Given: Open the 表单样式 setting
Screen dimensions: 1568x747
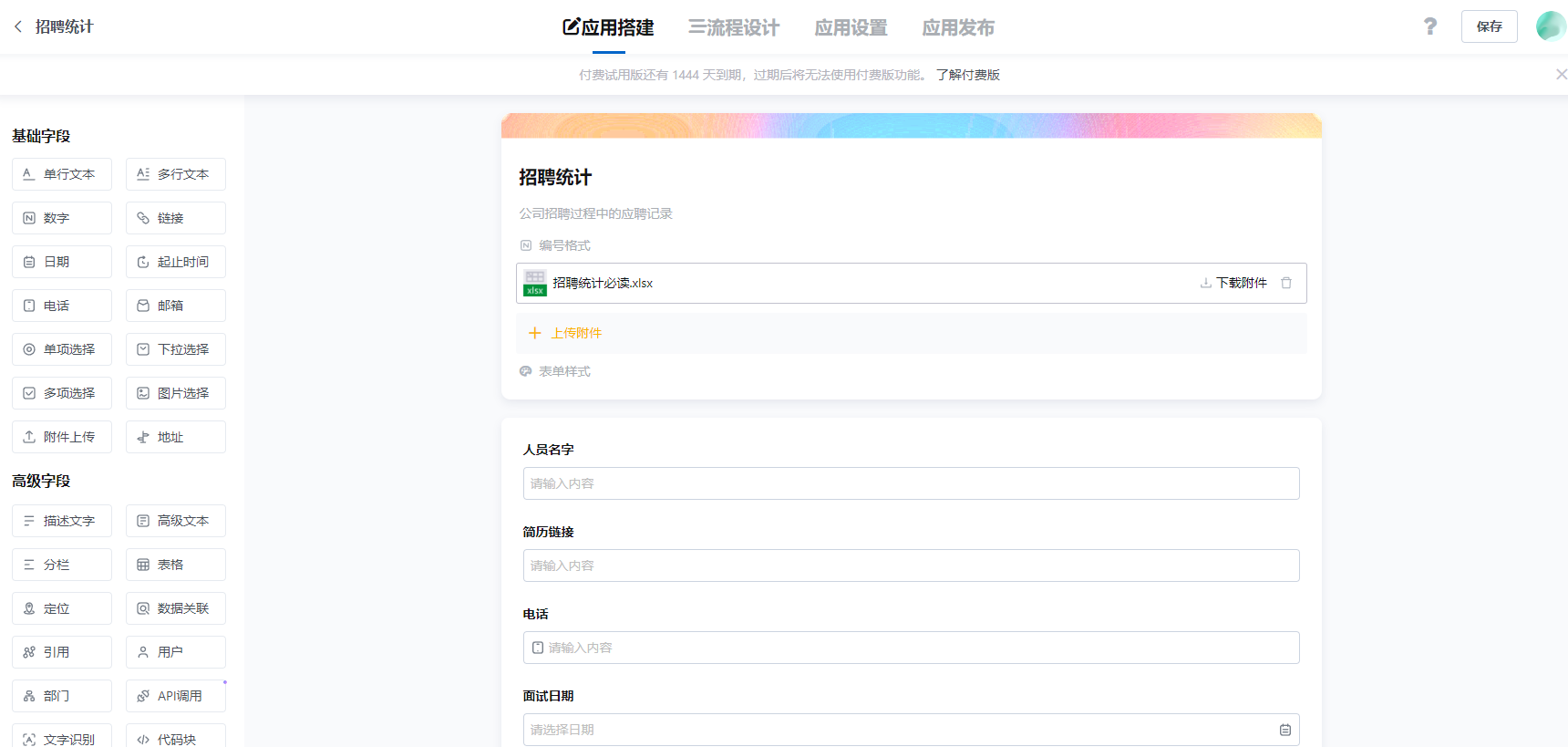Looking at the screenshot, I should 555,371.
